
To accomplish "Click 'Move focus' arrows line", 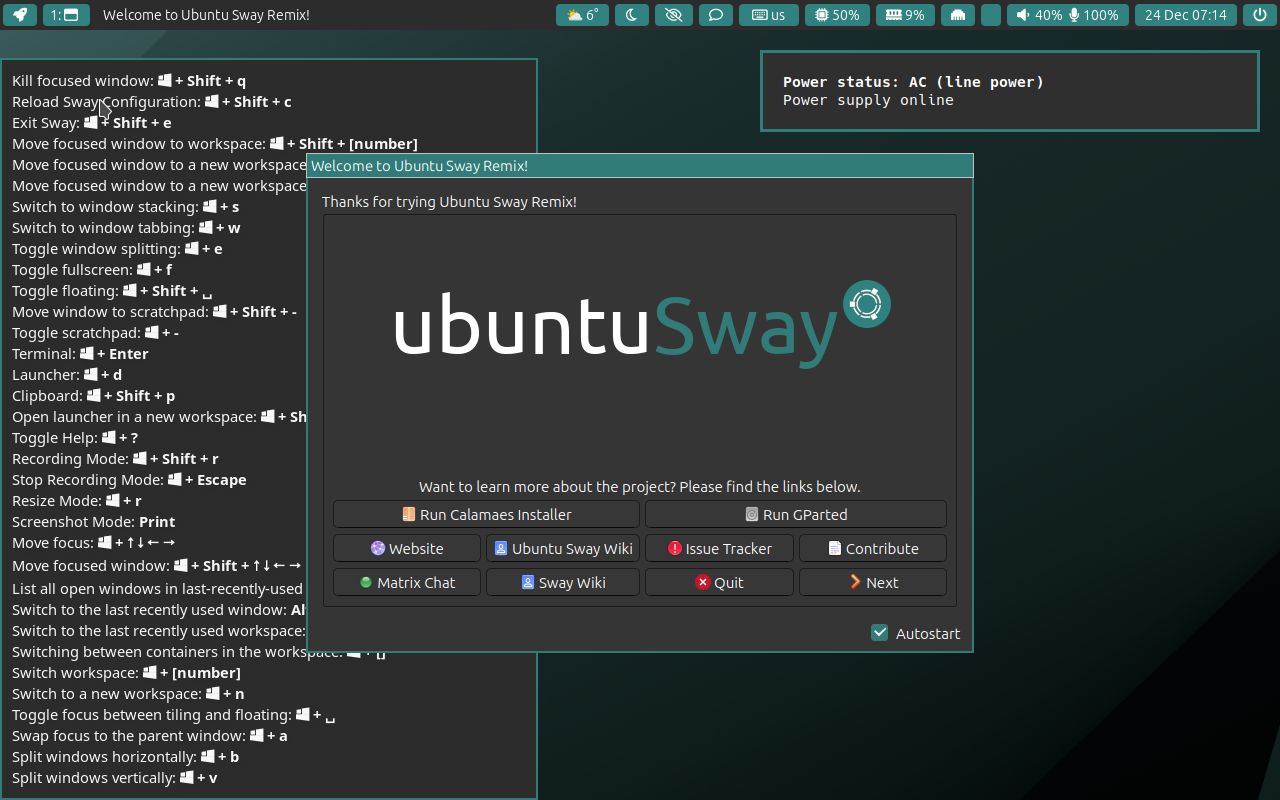I will click(94, 543).
